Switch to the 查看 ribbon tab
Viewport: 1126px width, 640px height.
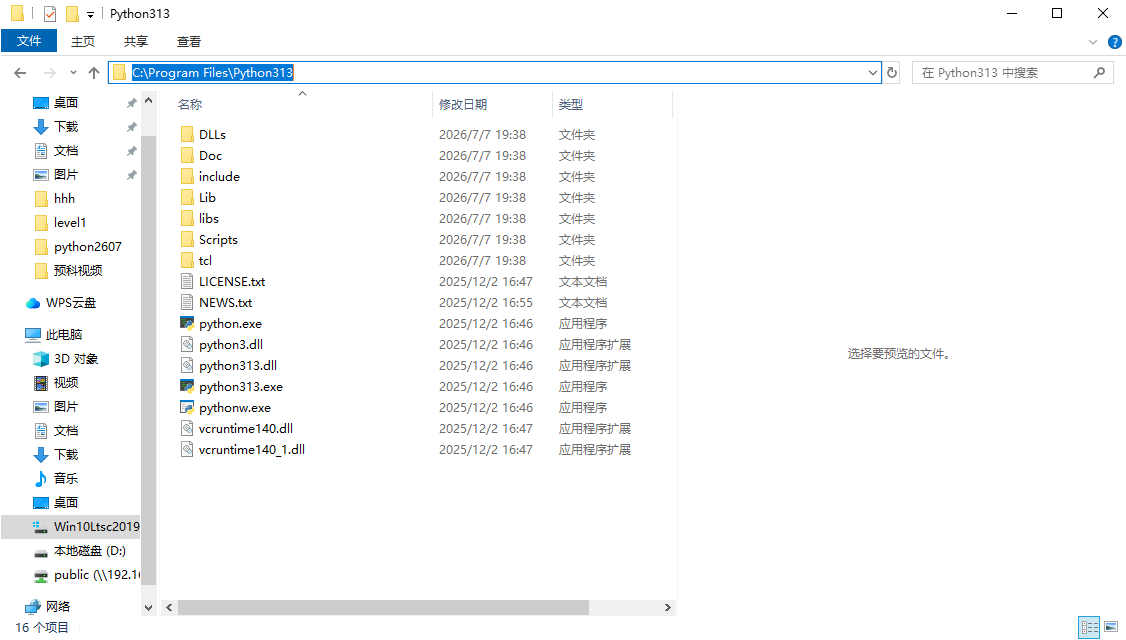click(x=189, y=42)
